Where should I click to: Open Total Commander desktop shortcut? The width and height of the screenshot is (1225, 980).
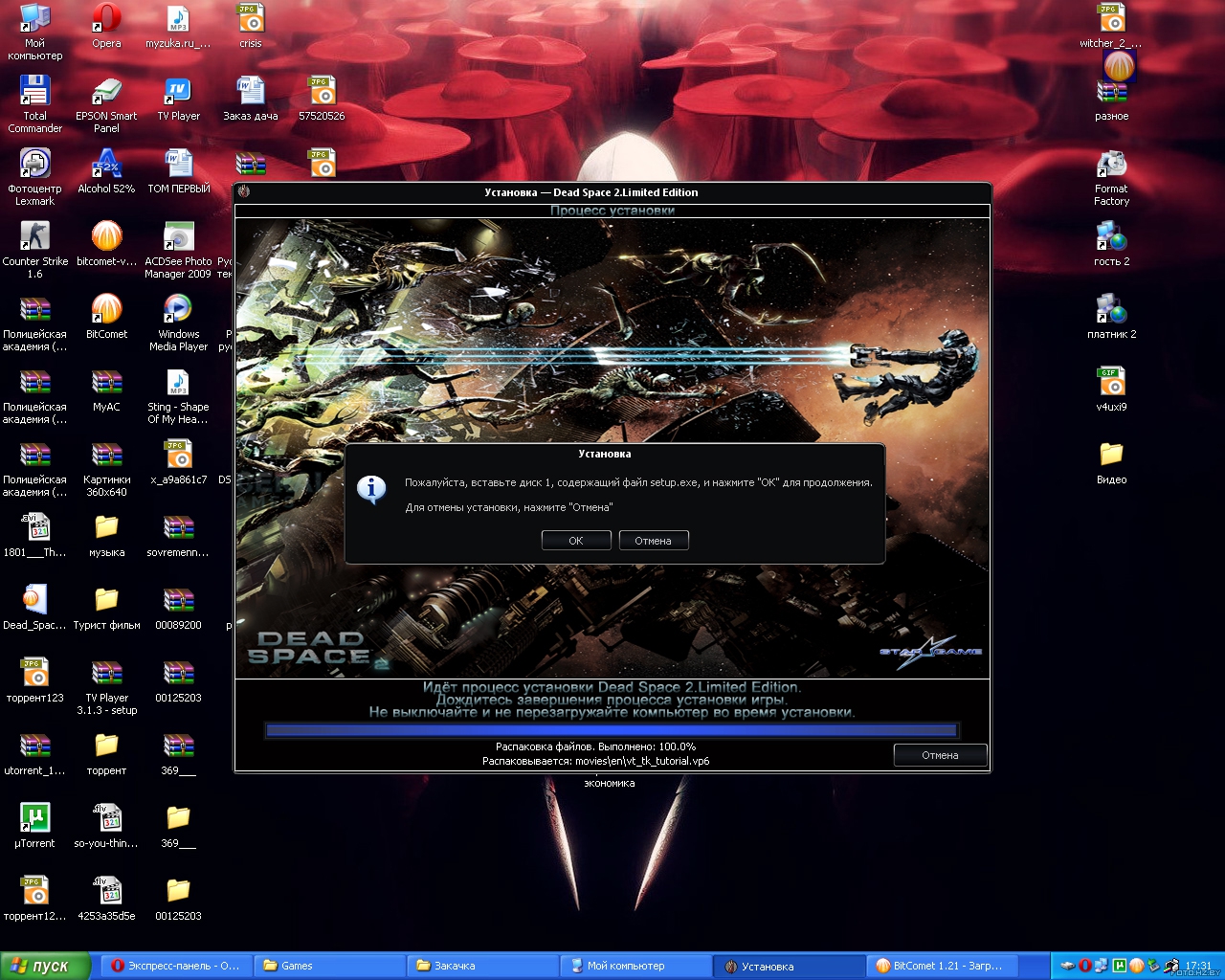[x=35, y=104]
